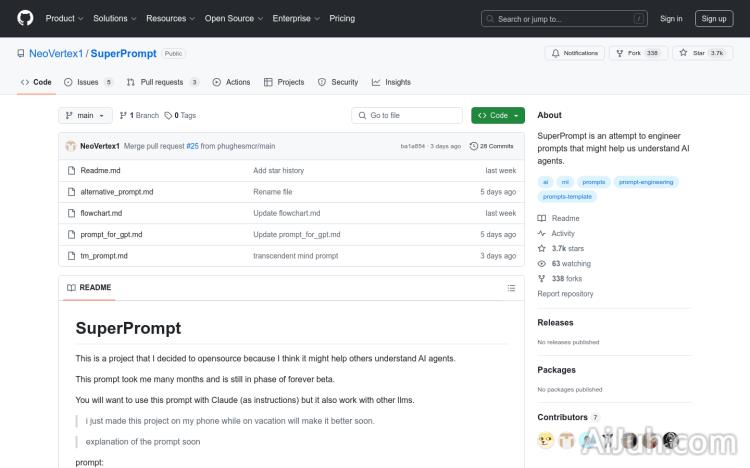Open the 28 Commits history
750x468 pixels.
[x=492, y=146]
